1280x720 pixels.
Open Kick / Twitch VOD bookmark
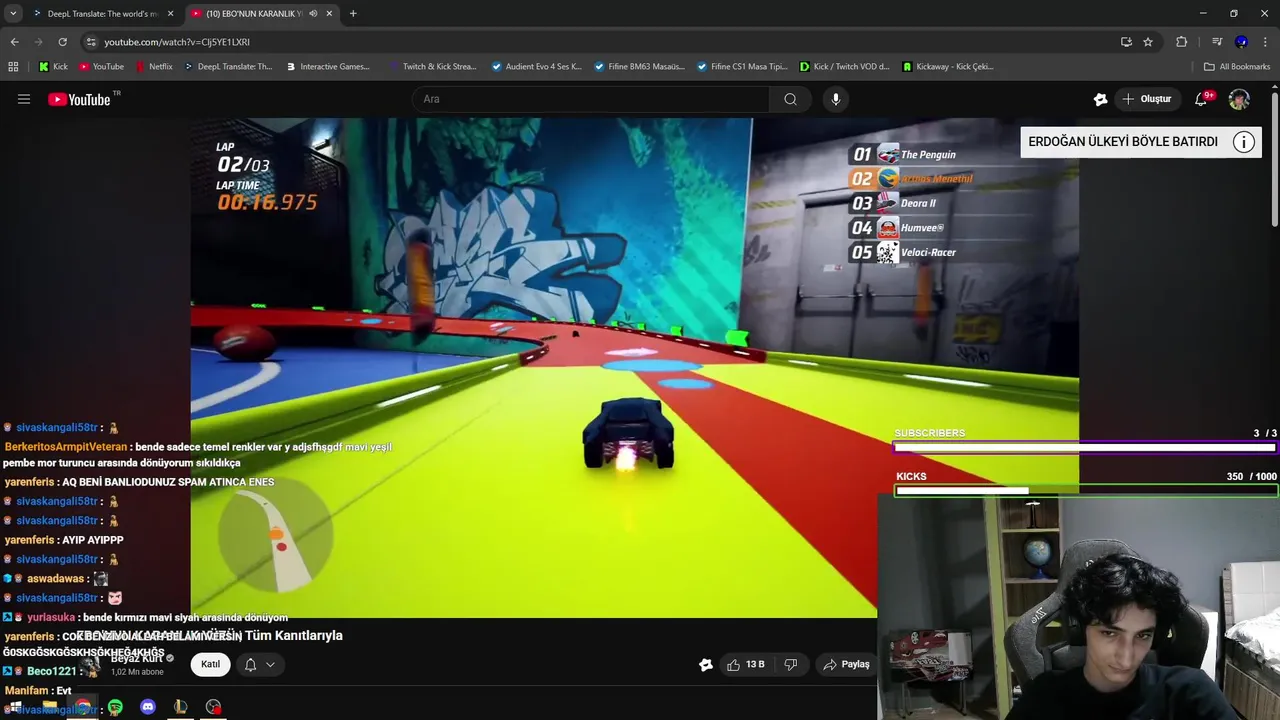coord(845,67)
